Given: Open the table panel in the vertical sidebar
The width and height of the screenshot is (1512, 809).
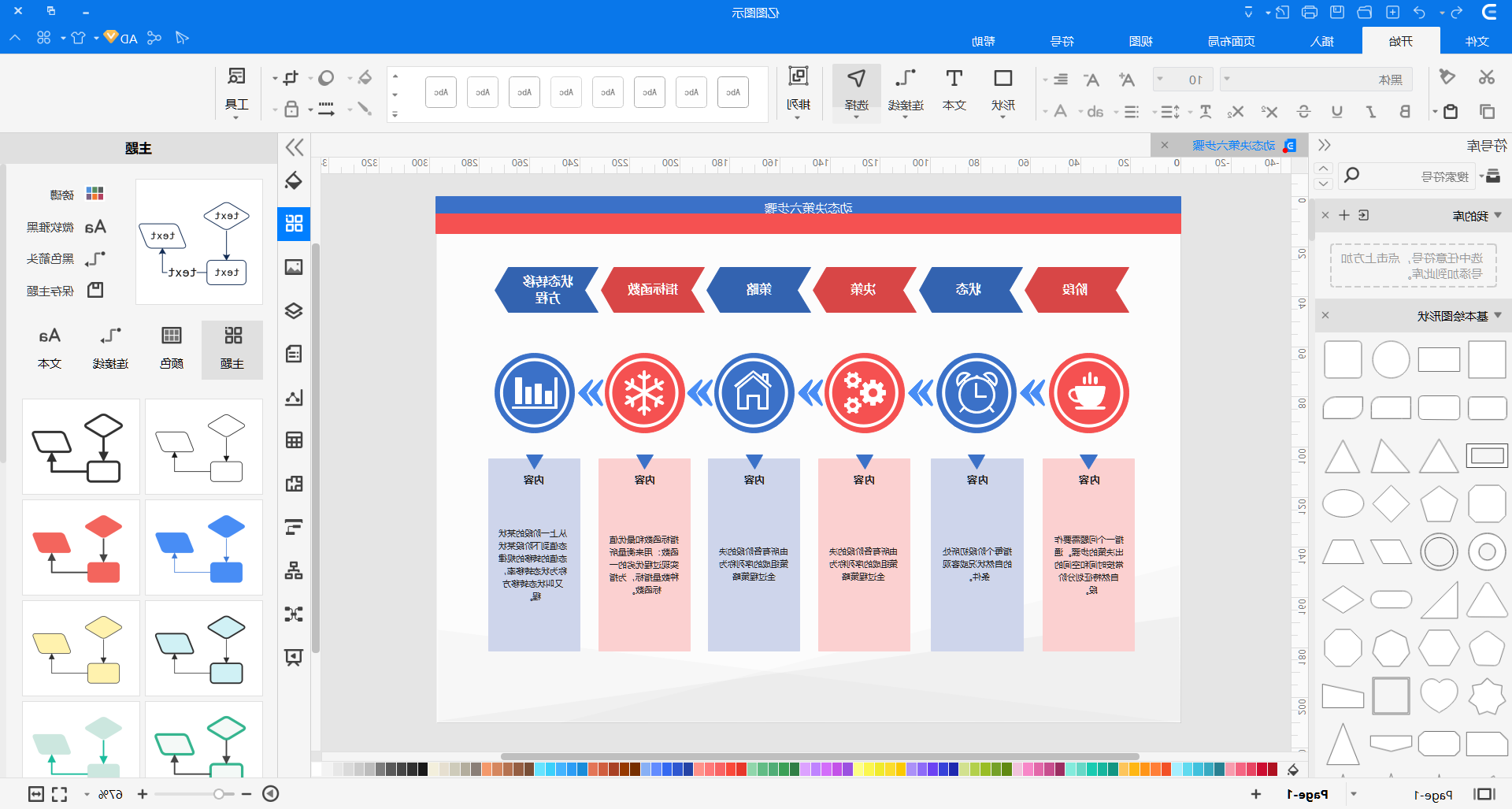Looking at the screenshot, I should [294, 440].
